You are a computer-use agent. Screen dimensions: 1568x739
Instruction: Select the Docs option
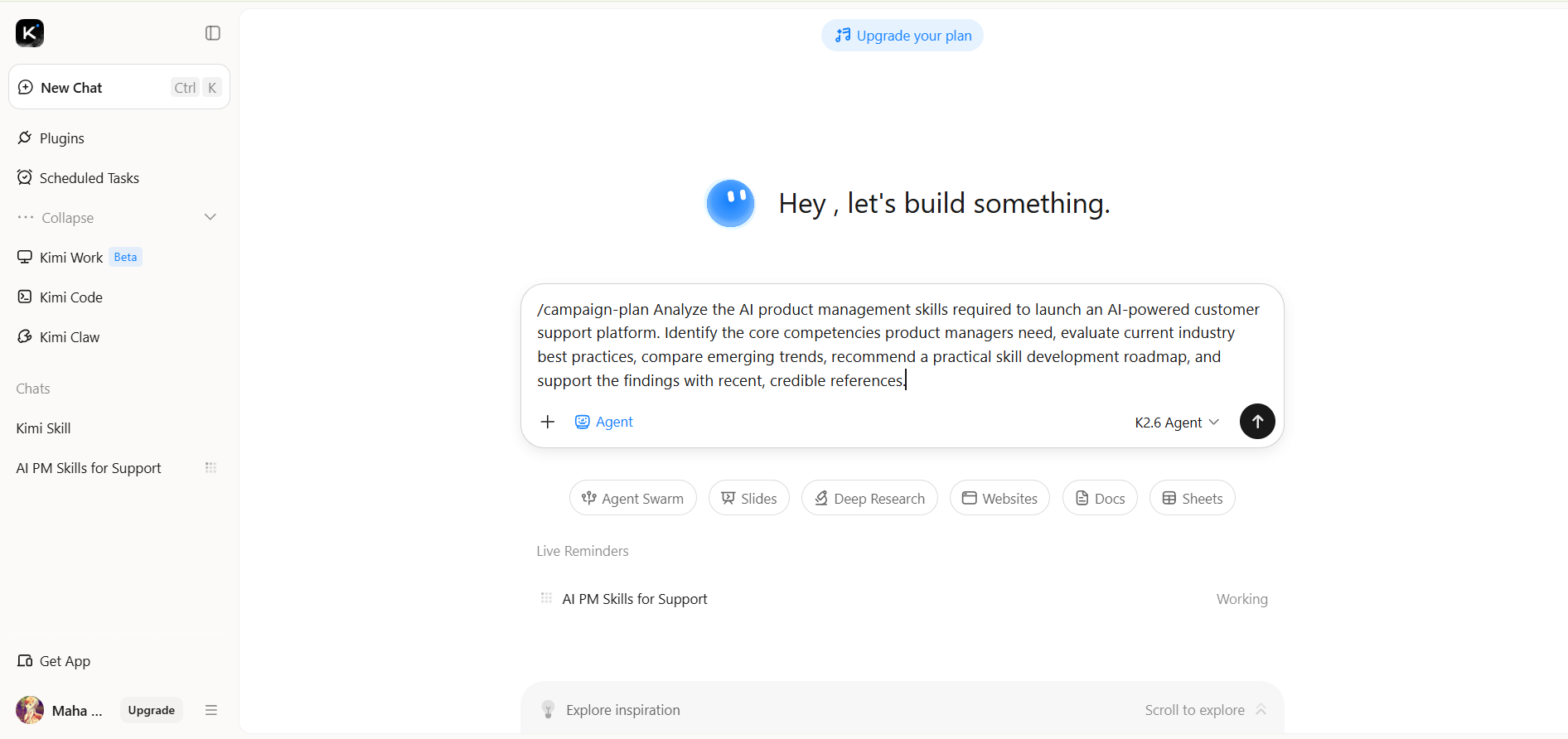point(1100,498)
